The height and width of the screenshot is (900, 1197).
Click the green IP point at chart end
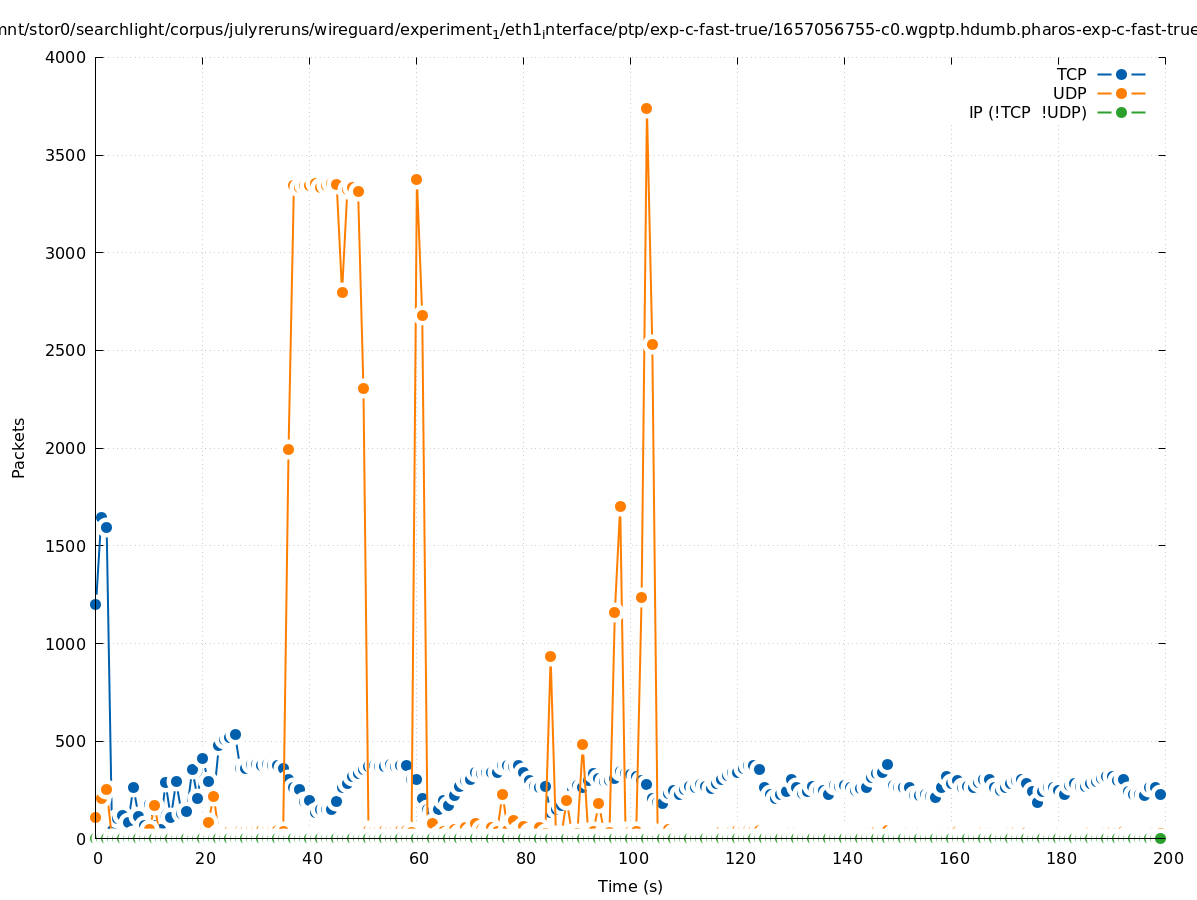pyautogui.click(x=1160, y=838)
